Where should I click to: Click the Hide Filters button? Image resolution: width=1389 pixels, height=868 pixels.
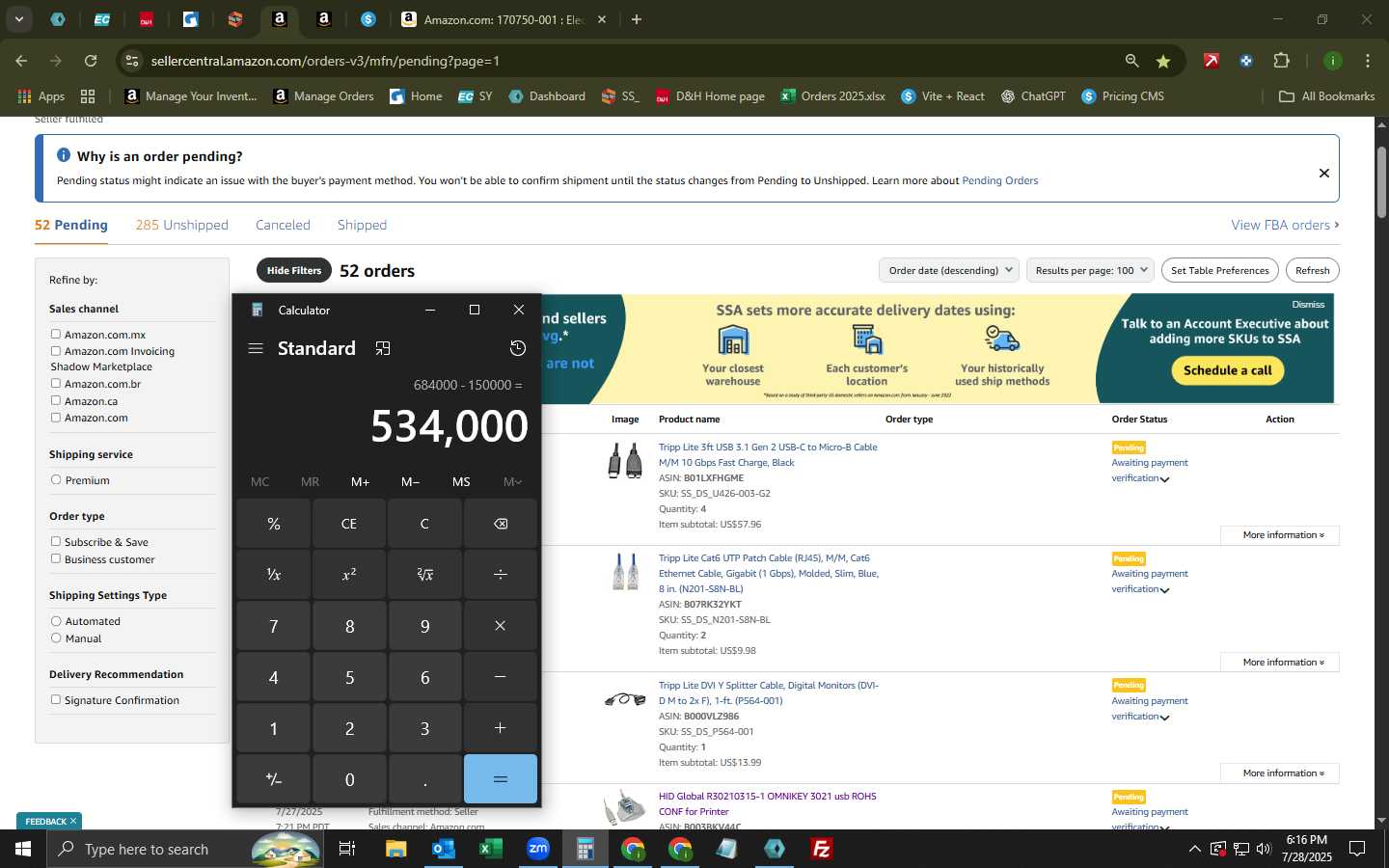pyautogui.click(x=294, y=270)
